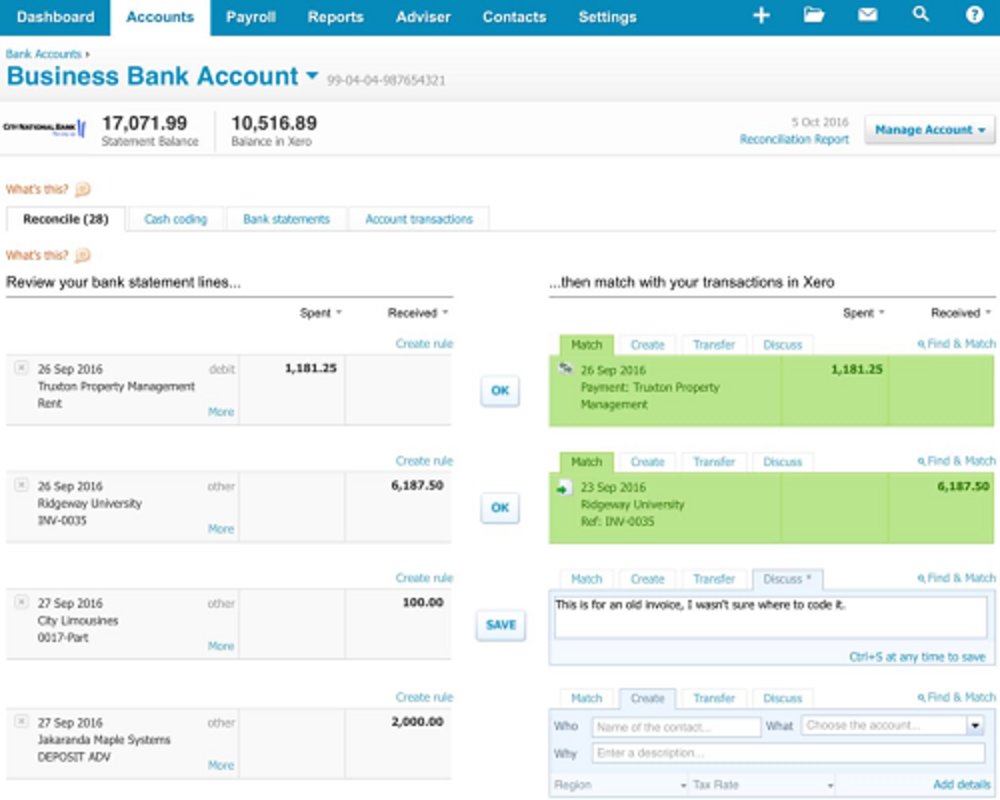Select Transfer tab for Truxton transaction
The image size is (1000, 800).
click(x=714, y=345)
